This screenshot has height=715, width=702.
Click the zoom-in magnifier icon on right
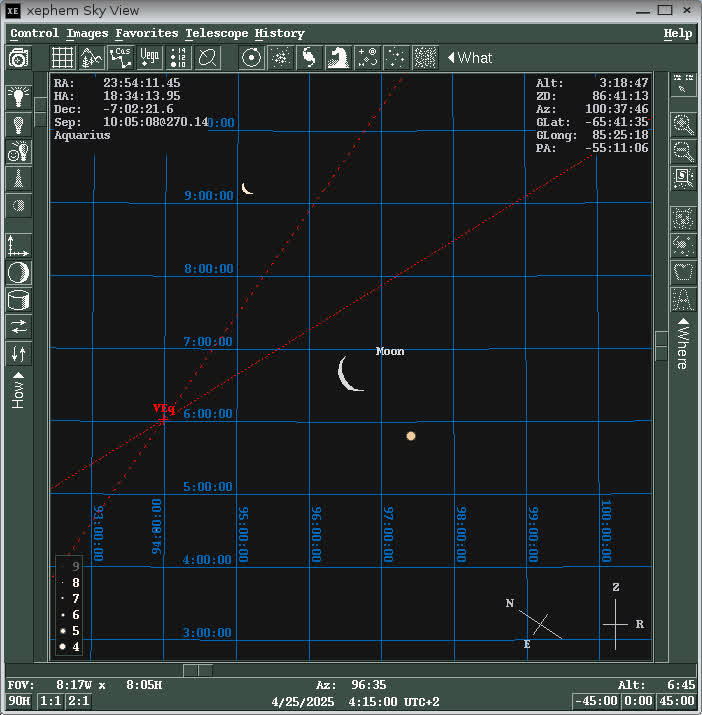(x=684, y=124)
